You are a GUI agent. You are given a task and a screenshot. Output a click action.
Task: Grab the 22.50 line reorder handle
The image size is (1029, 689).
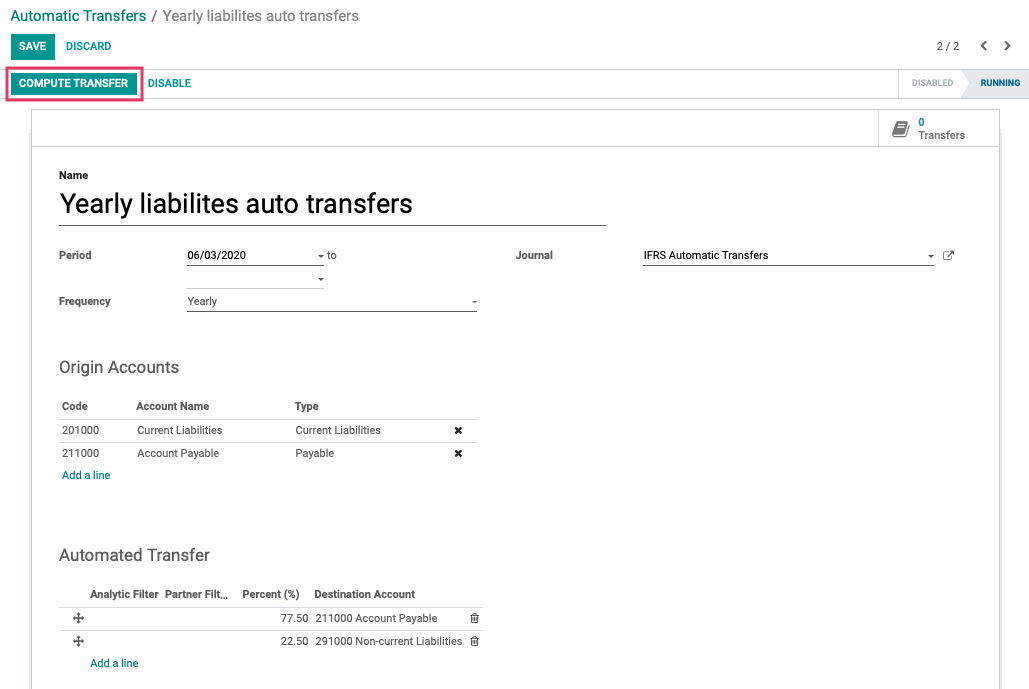78,641
